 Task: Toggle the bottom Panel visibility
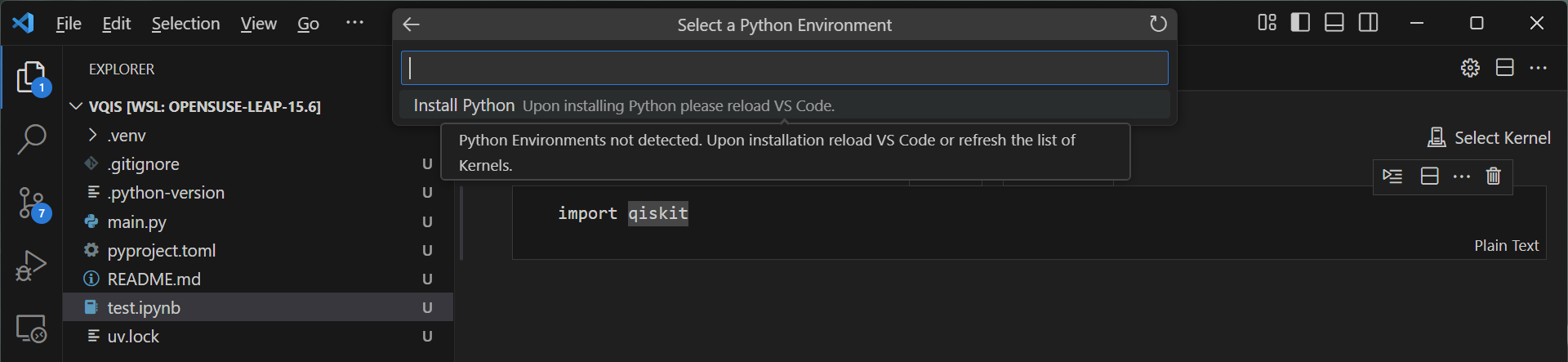1334,23
